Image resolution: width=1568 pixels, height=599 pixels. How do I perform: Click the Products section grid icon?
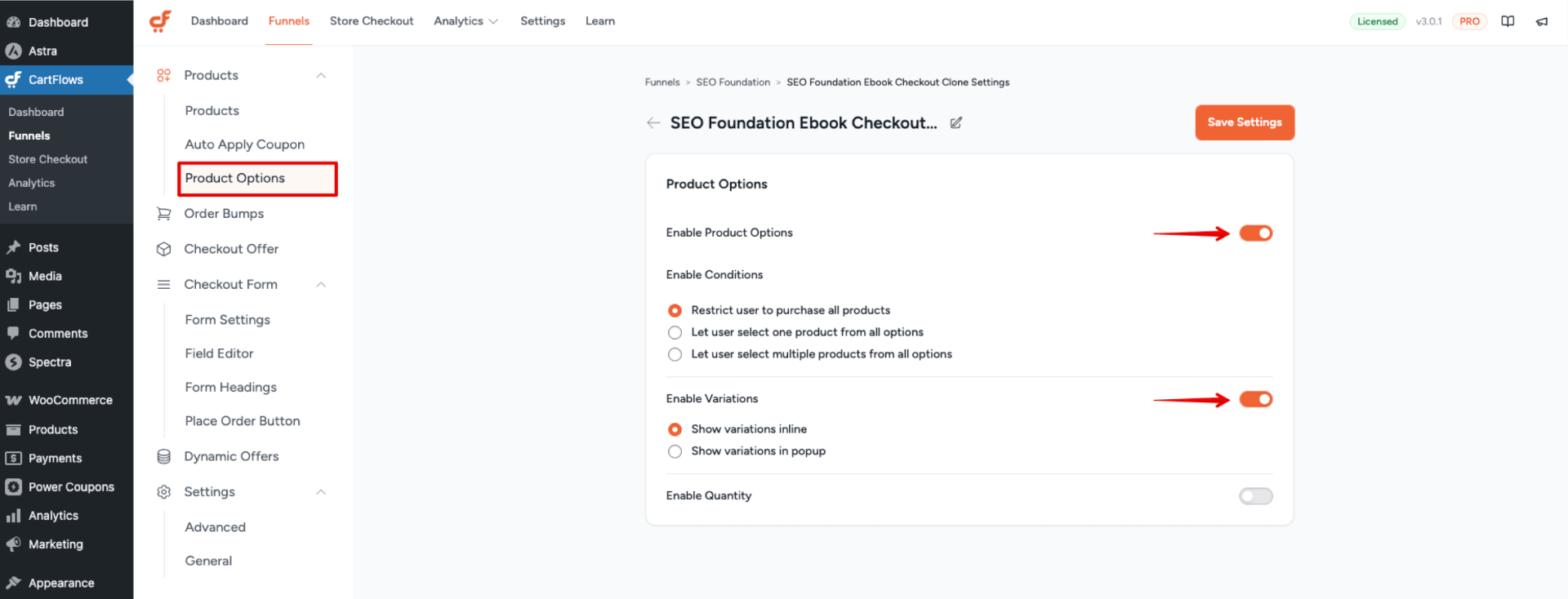coord(164,75)
